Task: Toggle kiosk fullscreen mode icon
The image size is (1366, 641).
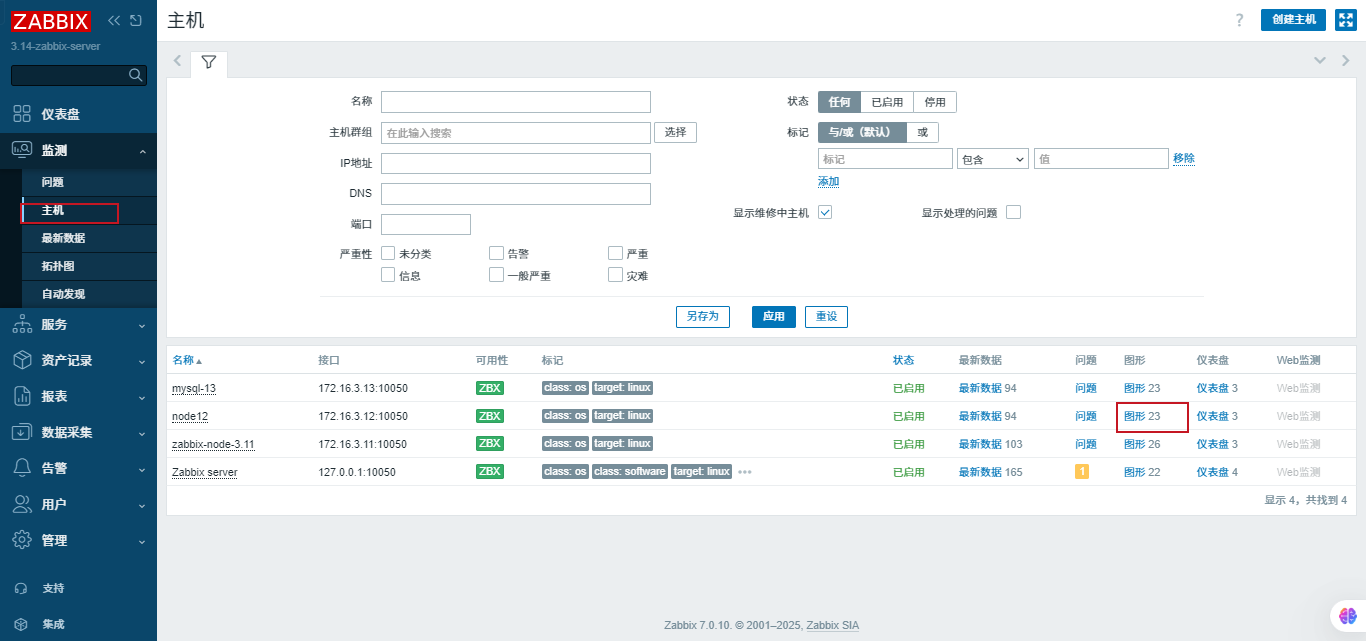Action: pyautogui.click(x=1346, y=20)
